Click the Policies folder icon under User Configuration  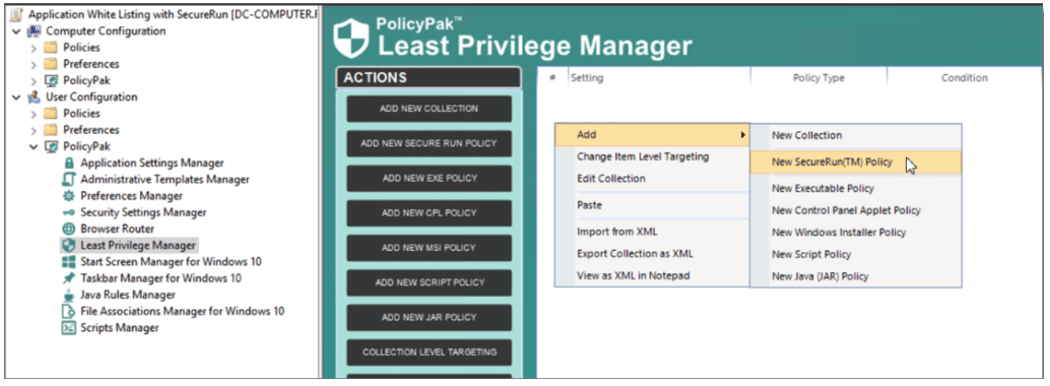(x=50, y=113)
